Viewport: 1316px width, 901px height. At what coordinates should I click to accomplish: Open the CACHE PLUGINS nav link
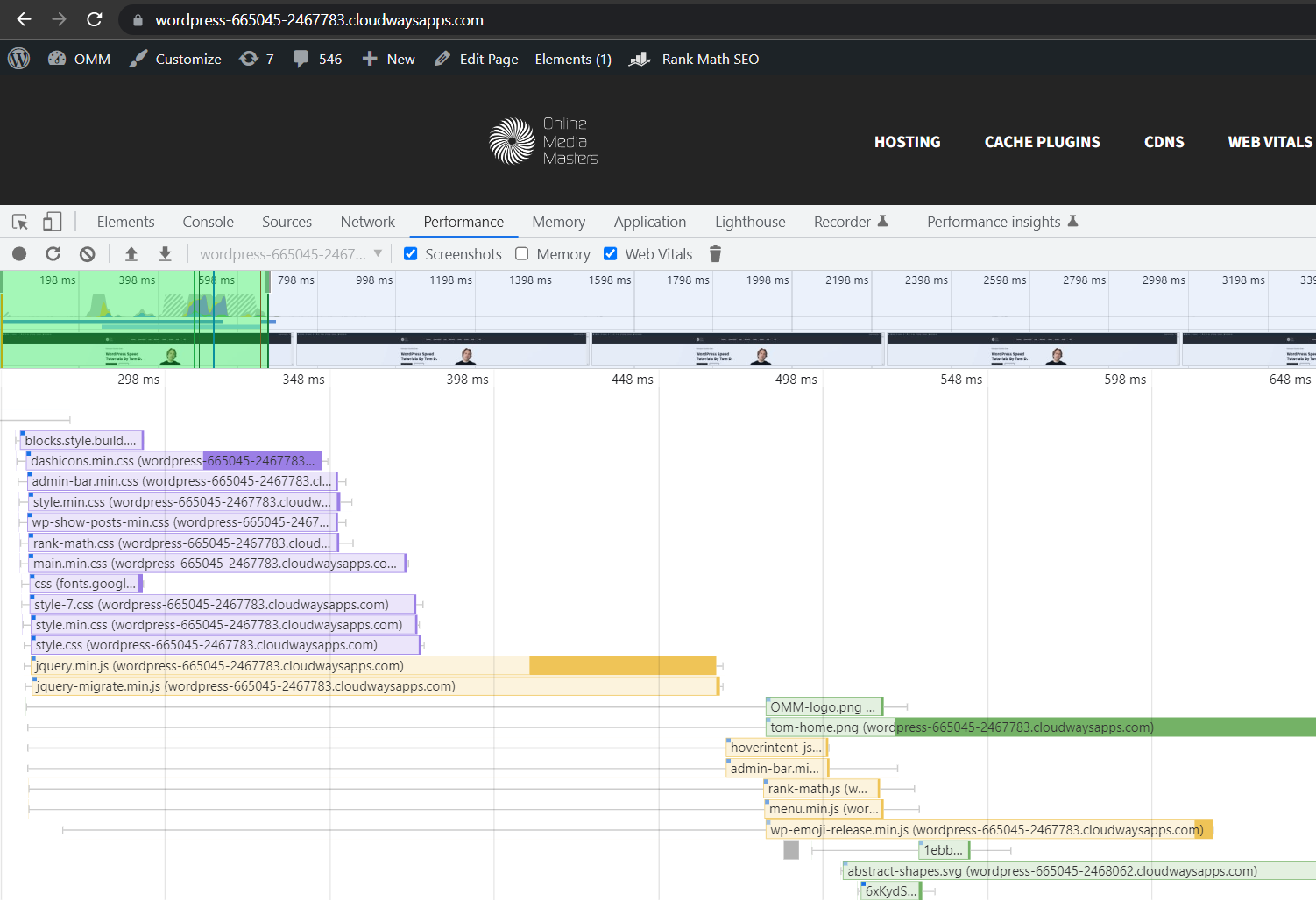[1042, 142]
